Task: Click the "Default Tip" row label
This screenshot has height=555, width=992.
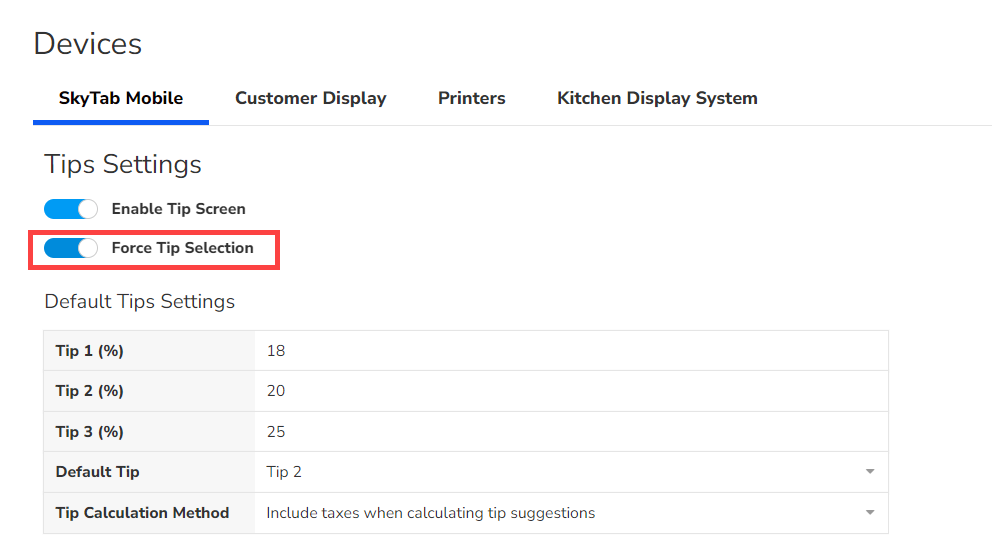Action: pyautogui.click(x=97, y=472)
